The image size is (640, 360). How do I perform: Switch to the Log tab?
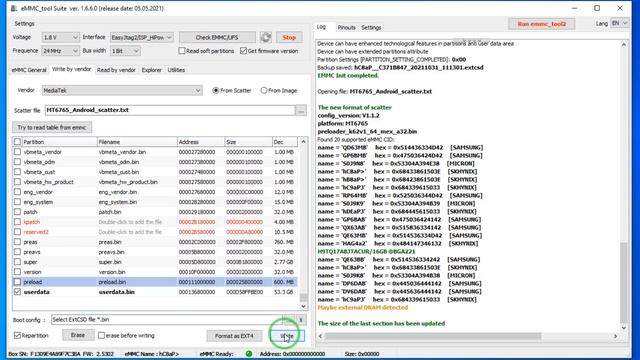[322, 27]
